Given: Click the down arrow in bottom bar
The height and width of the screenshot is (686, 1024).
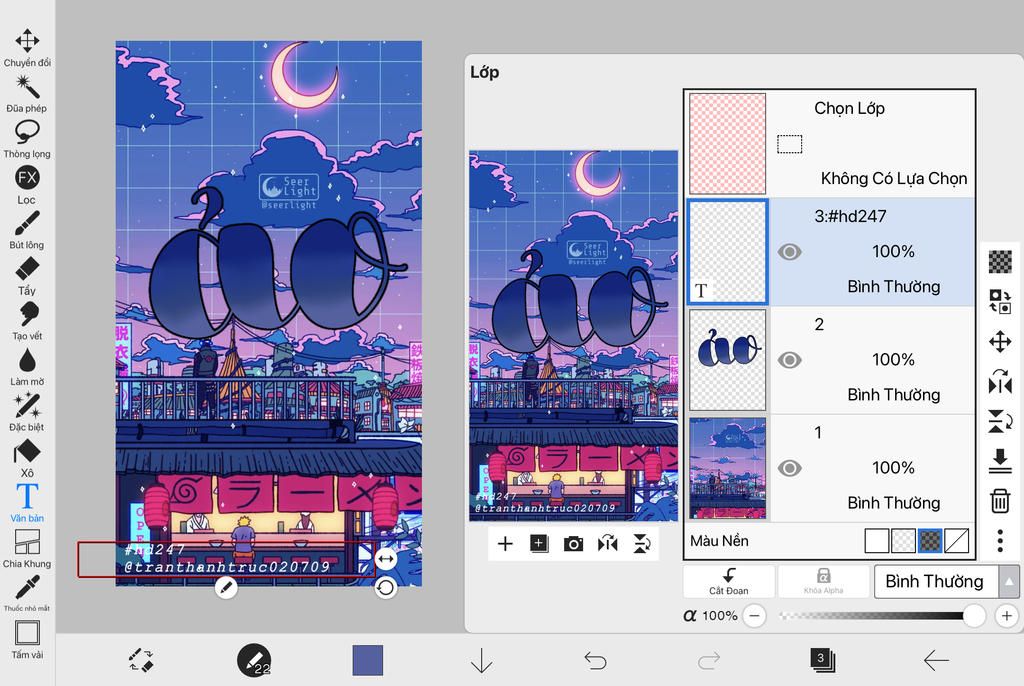Looking at the screenshot, I should coord(481,661).
